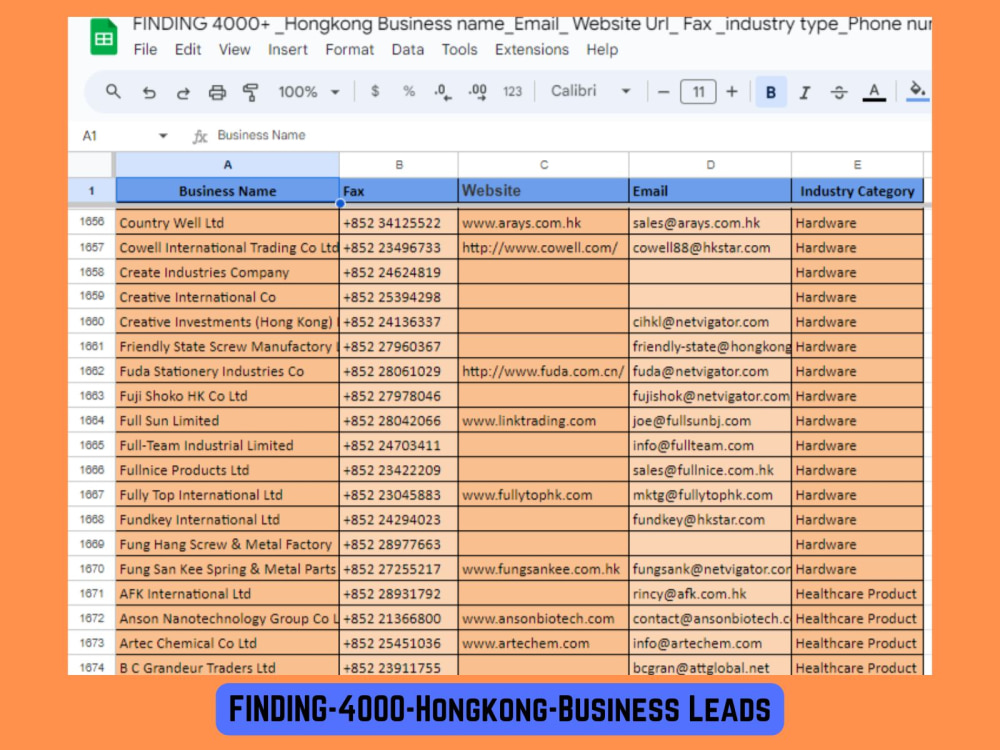
Task: Toggle bold formatting
Action: tap(770, 92)
